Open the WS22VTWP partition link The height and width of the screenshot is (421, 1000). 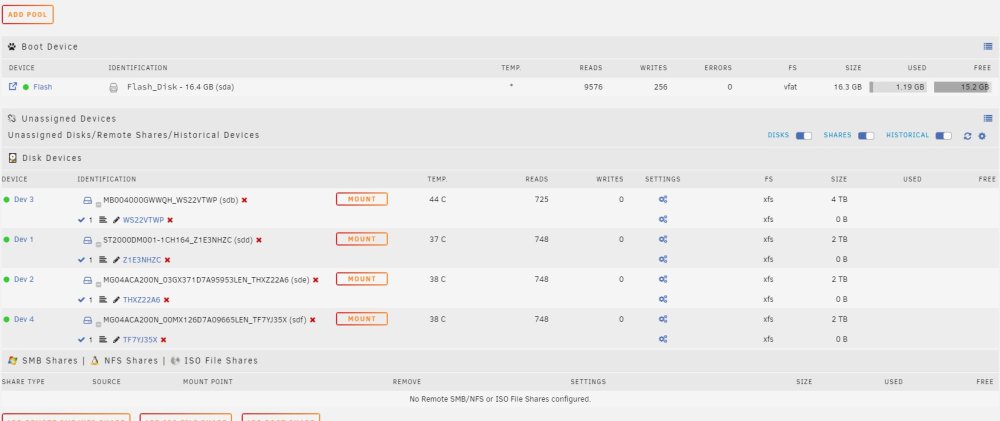pyautogui.click(x=143, y=220)
